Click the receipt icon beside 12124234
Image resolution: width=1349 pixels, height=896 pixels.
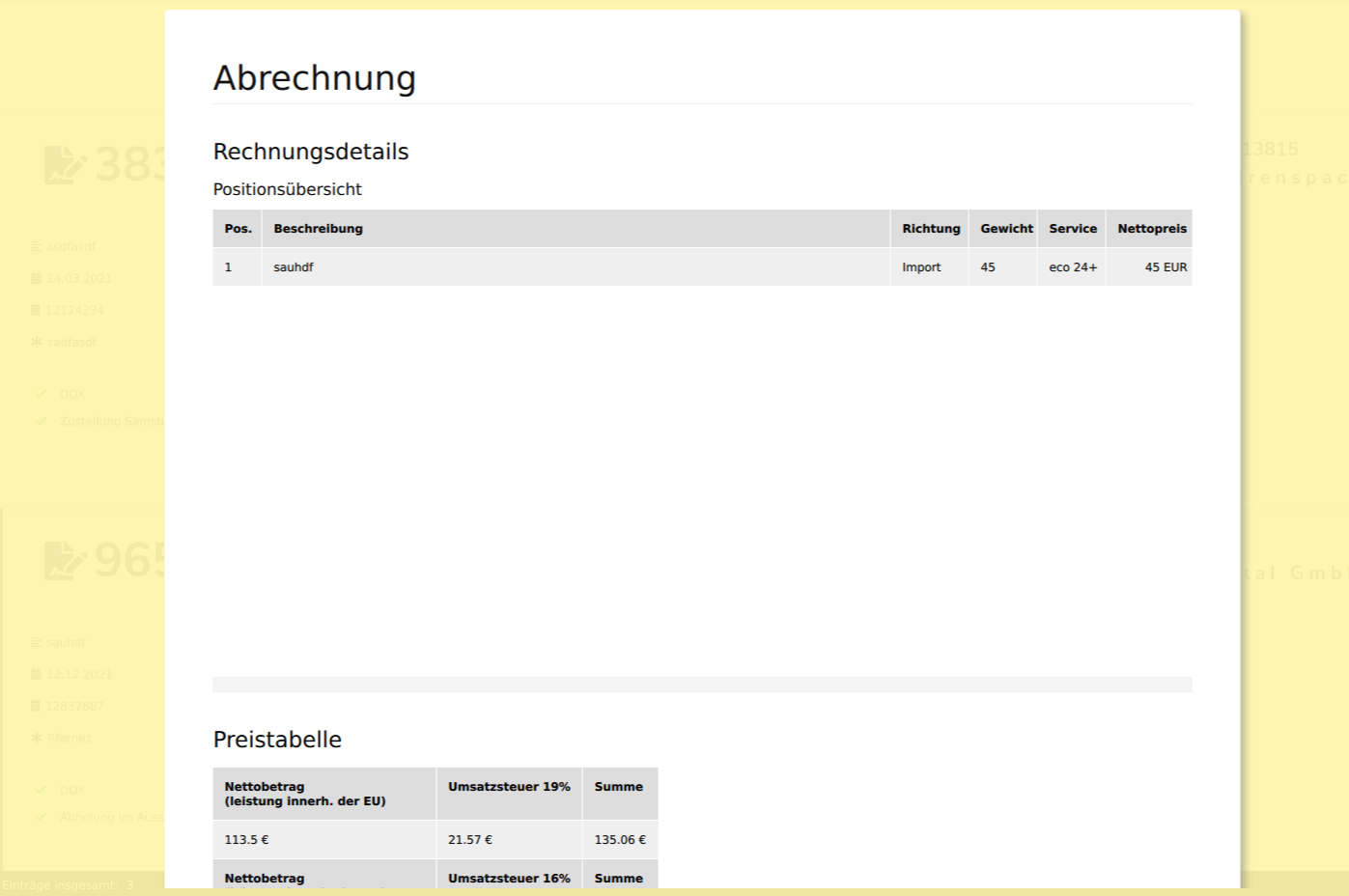tap(37, 310)
